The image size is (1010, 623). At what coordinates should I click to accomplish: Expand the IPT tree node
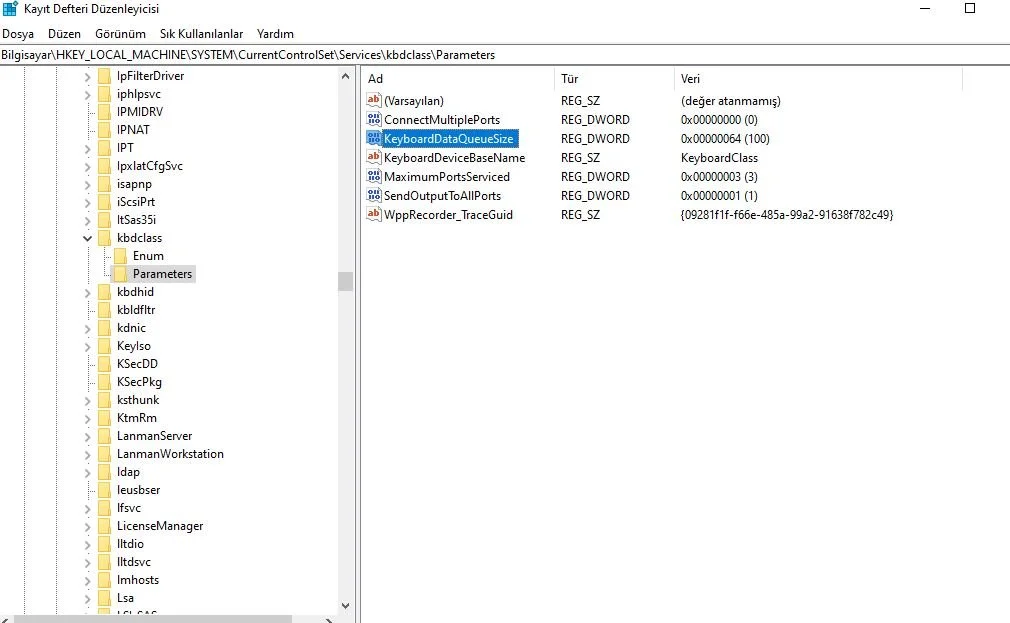click(88, 149)
